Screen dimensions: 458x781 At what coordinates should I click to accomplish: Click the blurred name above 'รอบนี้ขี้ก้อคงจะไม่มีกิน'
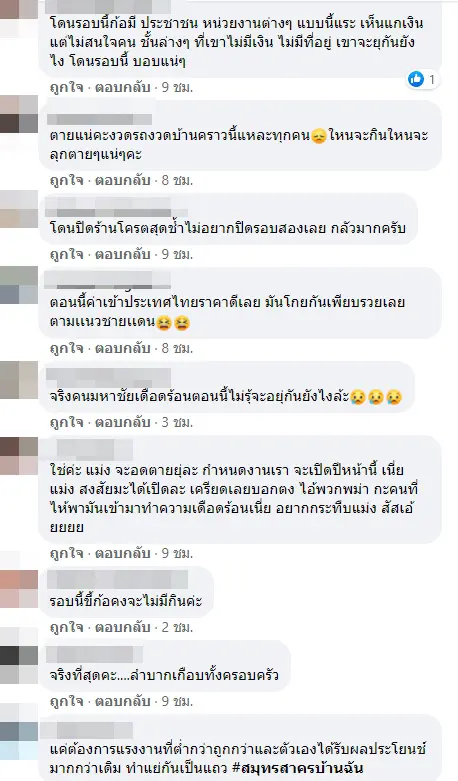[117, 580]
